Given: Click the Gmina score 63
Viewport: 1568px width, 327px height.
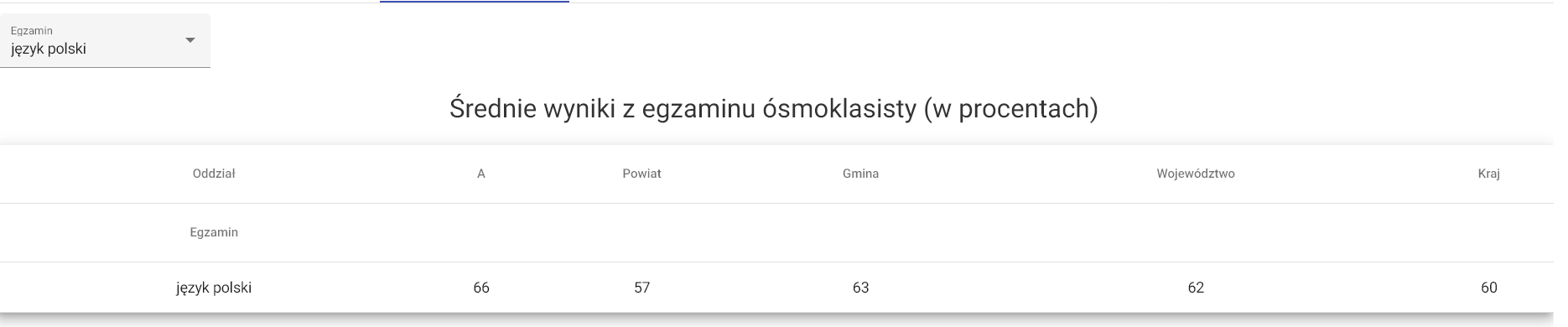Looking at the screenshot, I should [861, 288].
